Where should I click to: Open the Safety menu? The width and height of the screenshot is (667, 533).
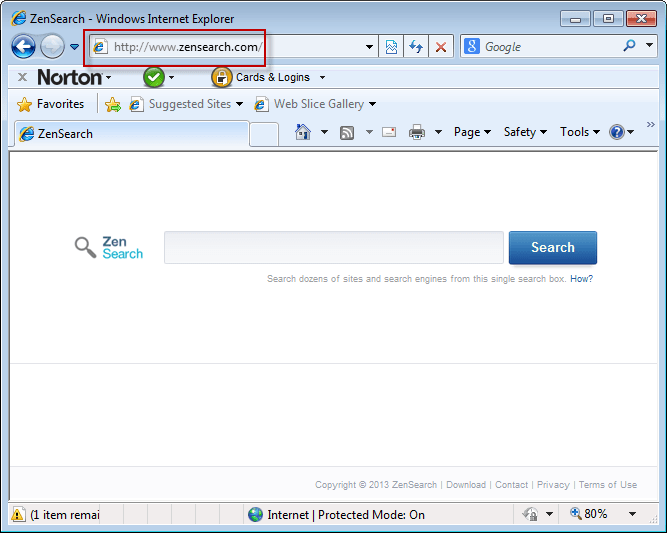pos(525,132)
